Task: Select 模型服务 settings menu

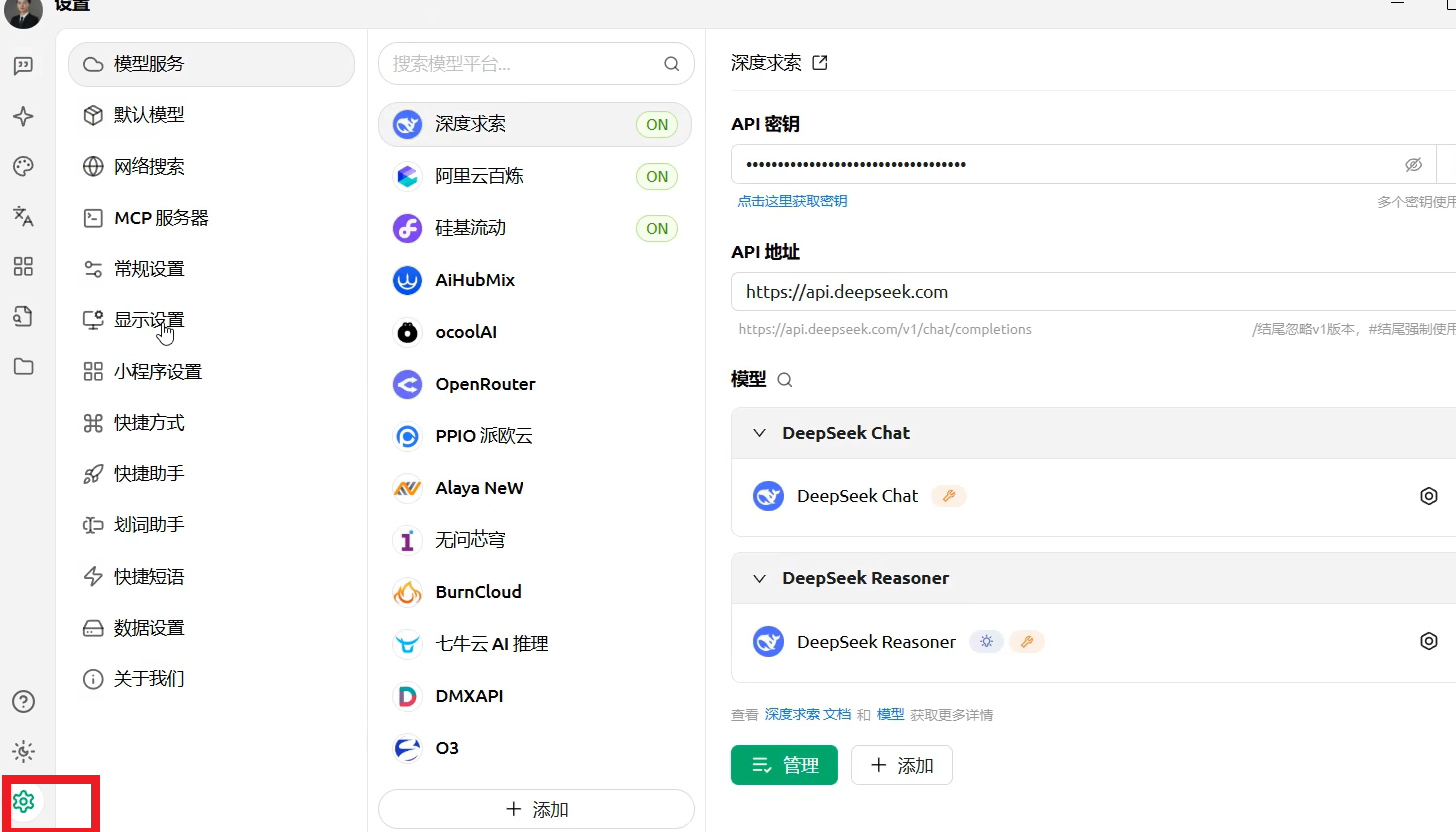Action: [x=211, y=64]
